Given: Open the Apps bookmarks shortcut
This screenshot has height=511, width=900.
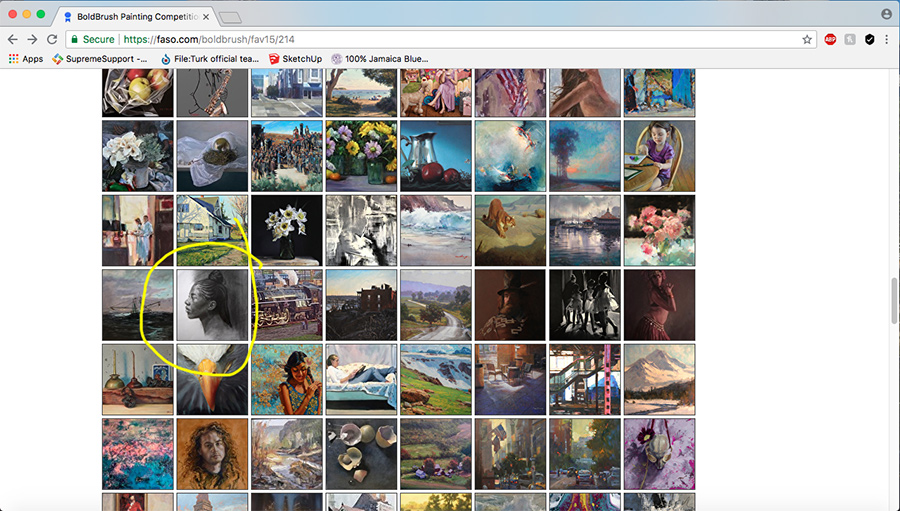Looking at the screenshot, I should pyautogui.click(x=26, y=59).
